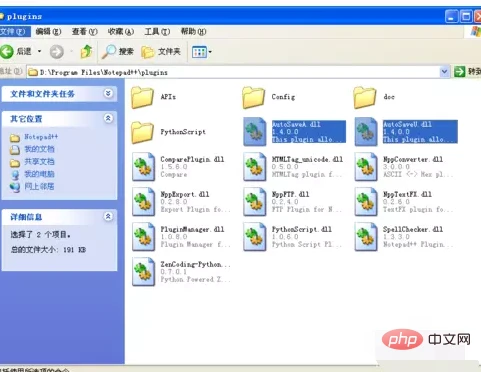Go up one folder level
The width and height of the screenshot is (481, 372).
86,52
